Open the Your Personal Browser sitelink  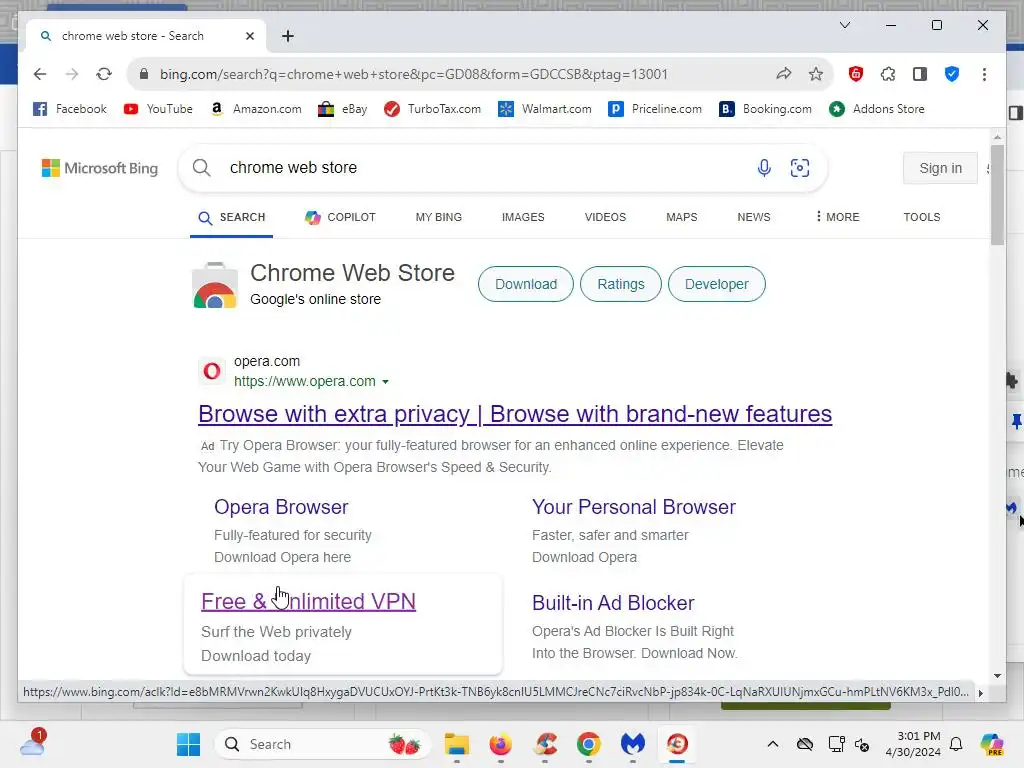(633, 507)
